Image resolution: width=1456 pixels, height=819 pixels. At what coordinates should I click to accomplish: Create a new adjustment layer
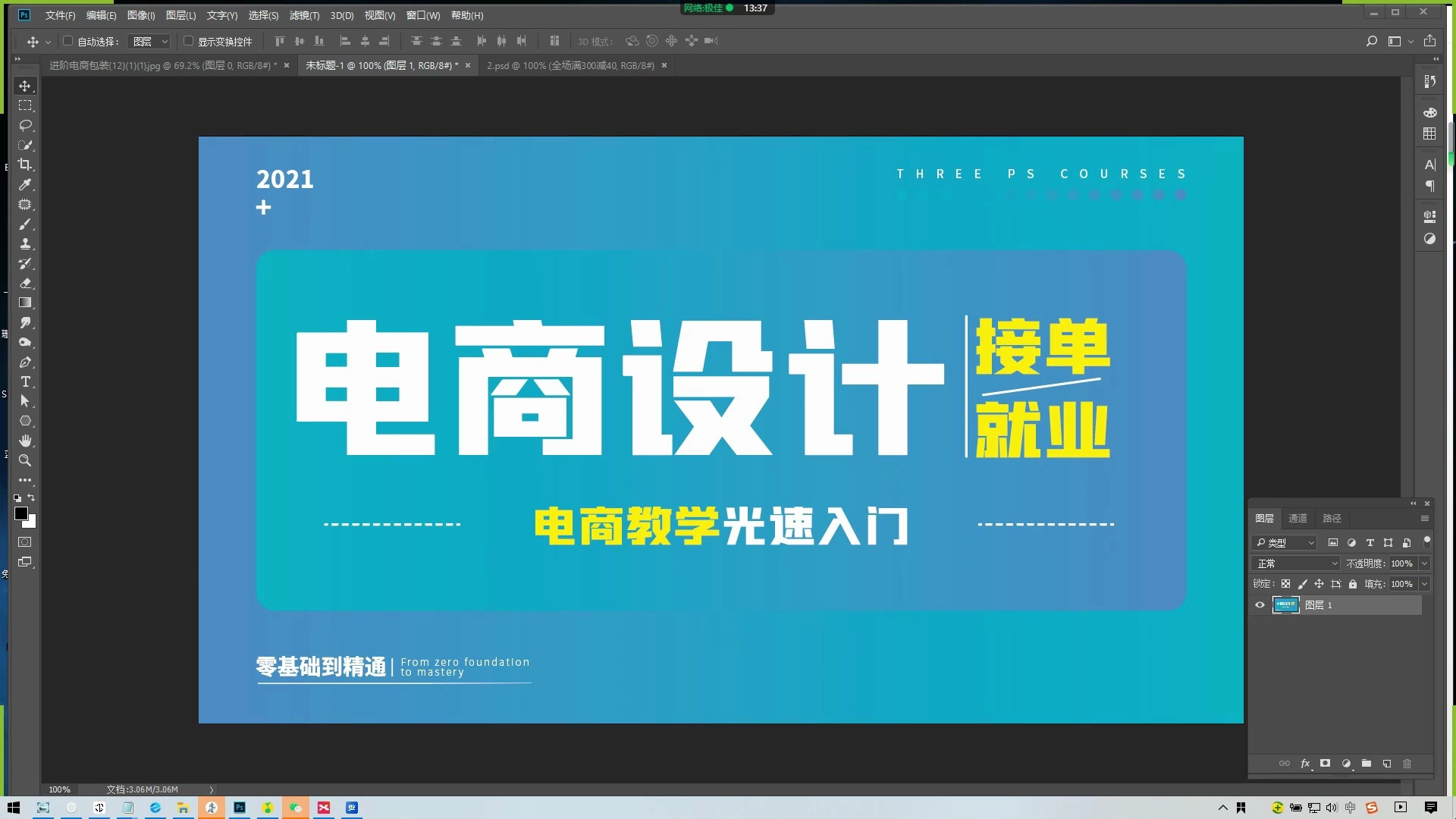[1346, 764]
